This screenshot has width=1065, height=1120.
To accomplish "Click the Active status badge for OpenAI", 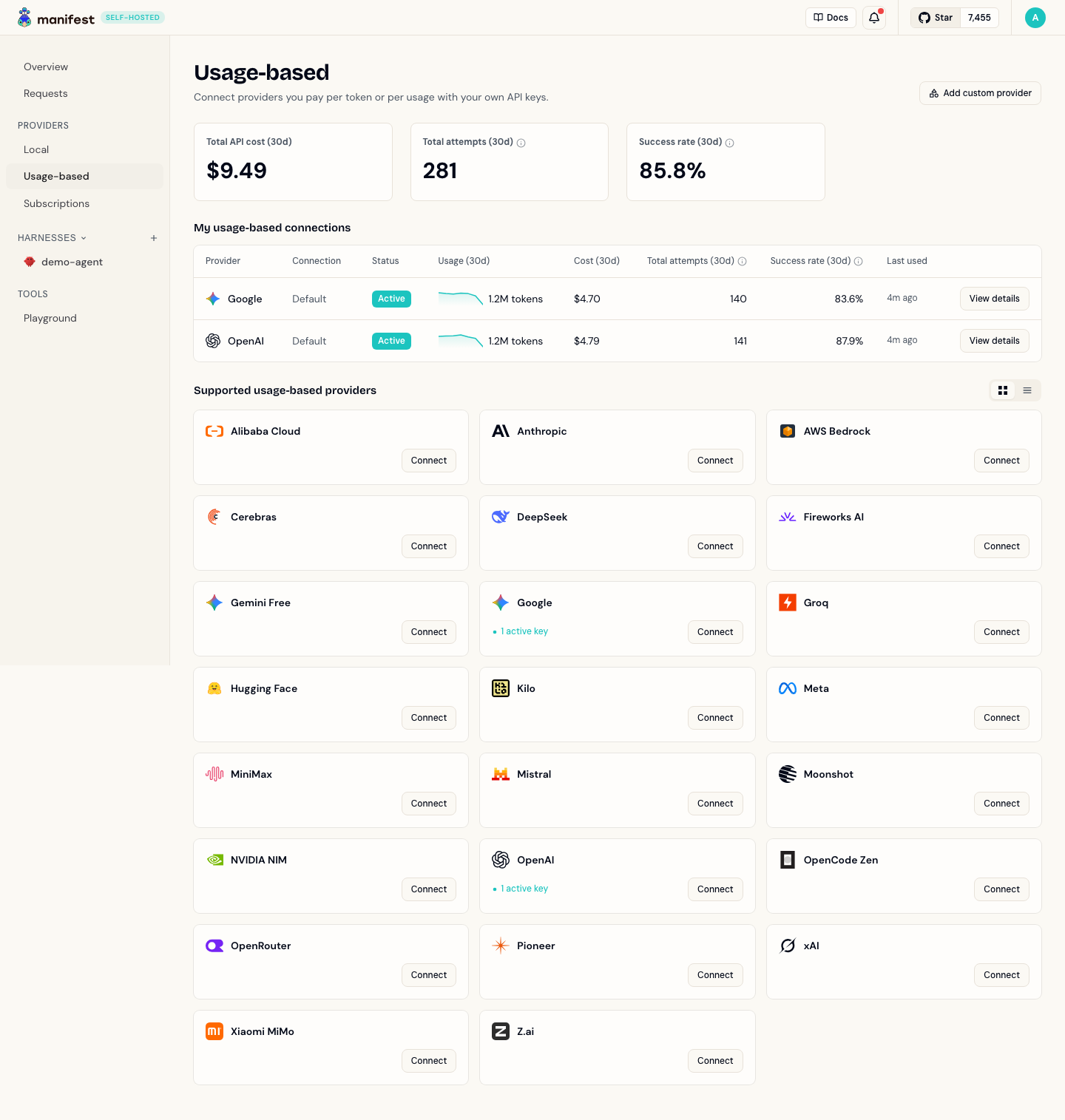I will tap(391, 341).
